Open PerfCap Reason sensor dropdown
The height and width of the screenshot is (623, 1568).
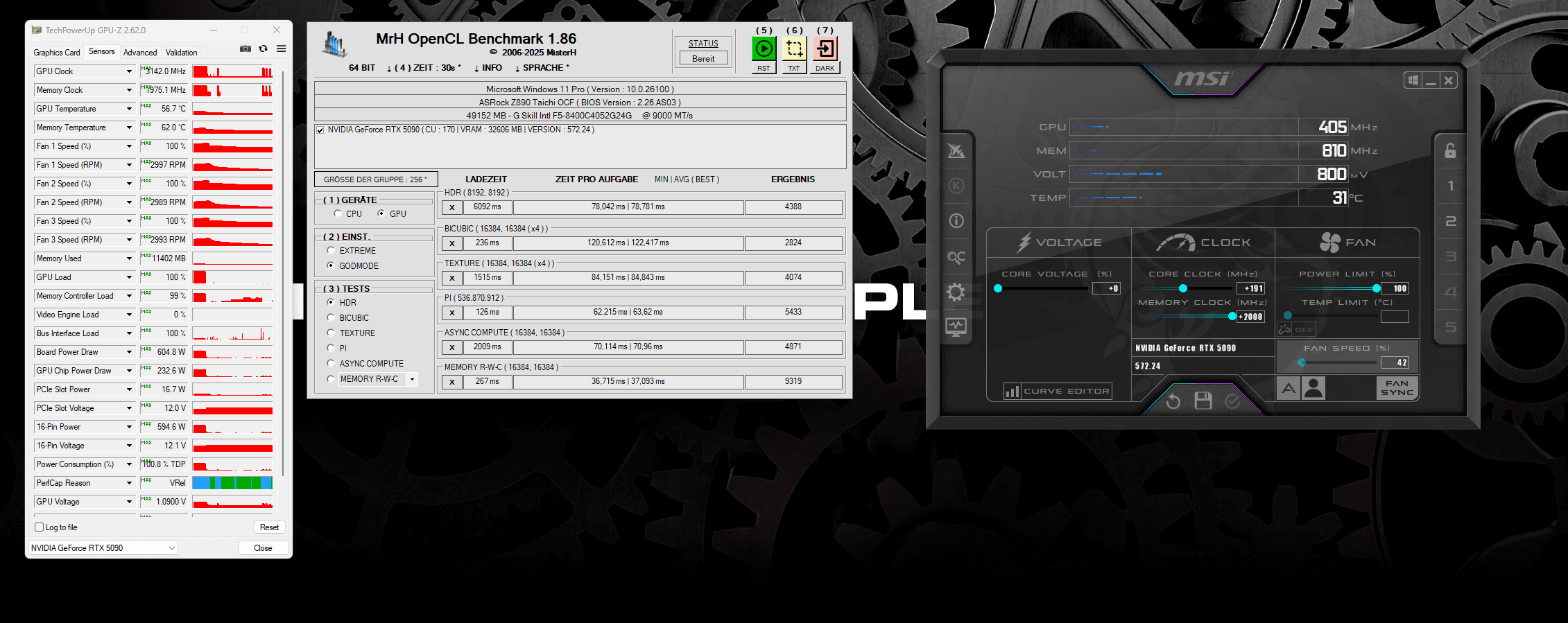coord(129,483)
